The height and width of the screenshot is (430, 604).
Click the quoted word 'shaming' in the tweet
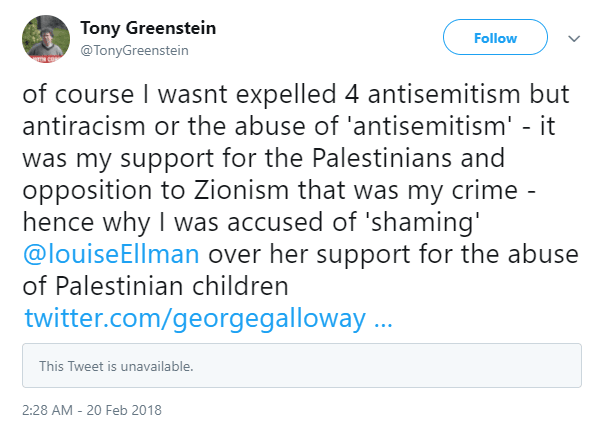click(x=424, y=222)
